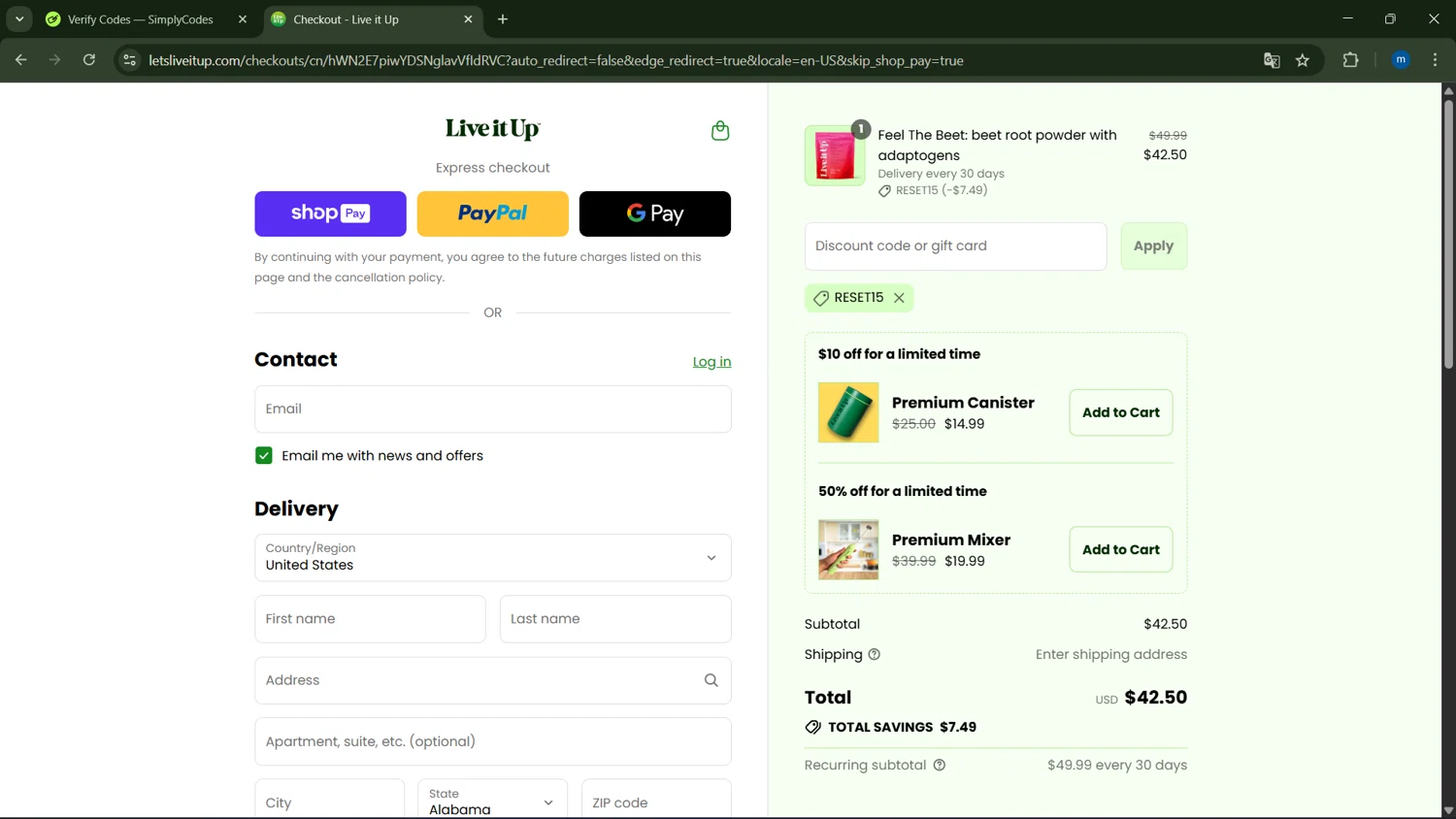Click the Translate page icon

(1272, 60)
